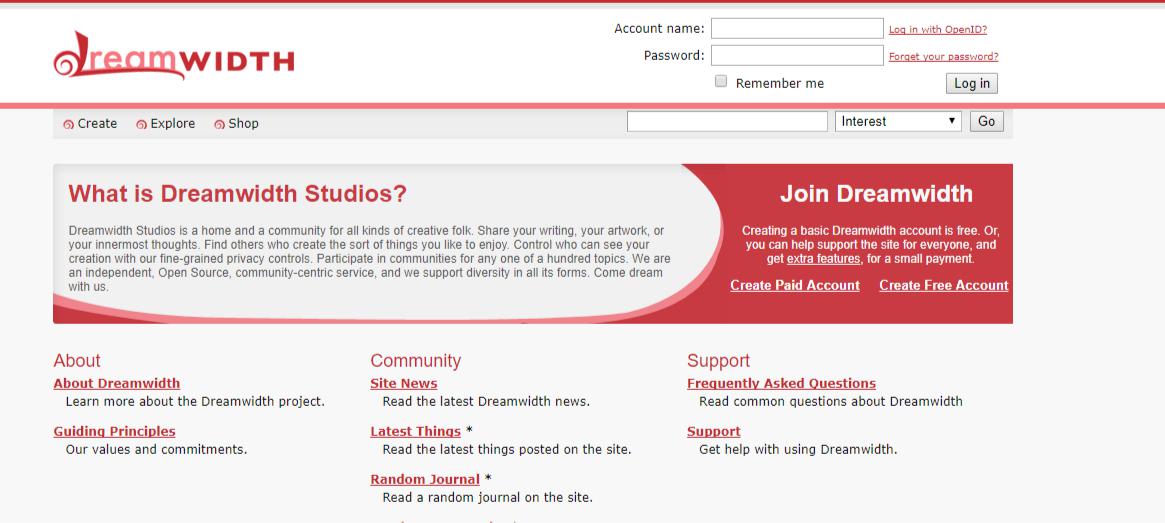
Task: Click the Support section heading
Action: [x=718, y=361]
